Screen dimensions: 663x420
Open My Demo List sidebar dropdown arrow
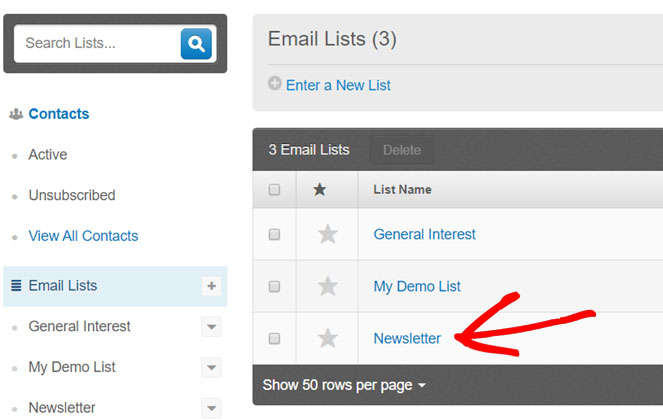pos(211,368)
